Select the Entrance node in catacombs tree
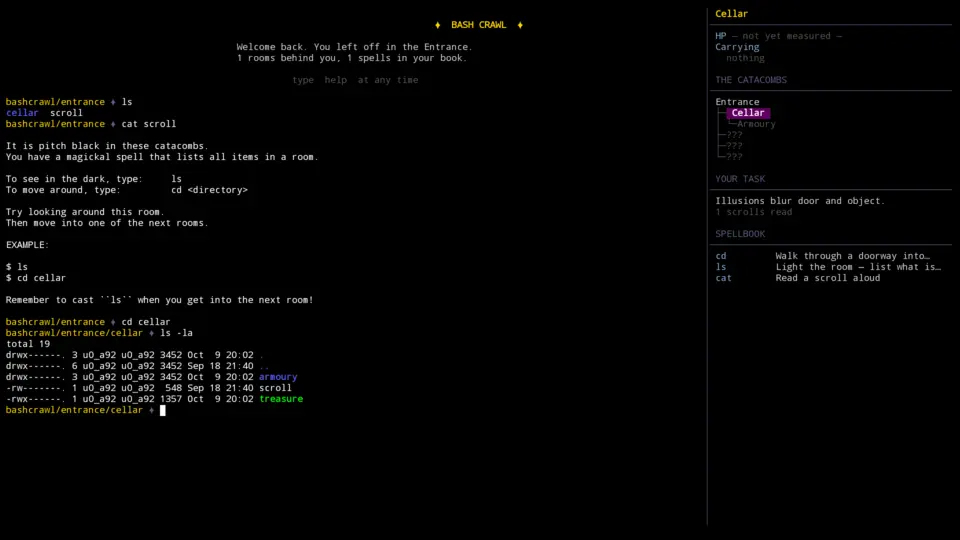Screen dimensions: 960x540 click(737, 102)
